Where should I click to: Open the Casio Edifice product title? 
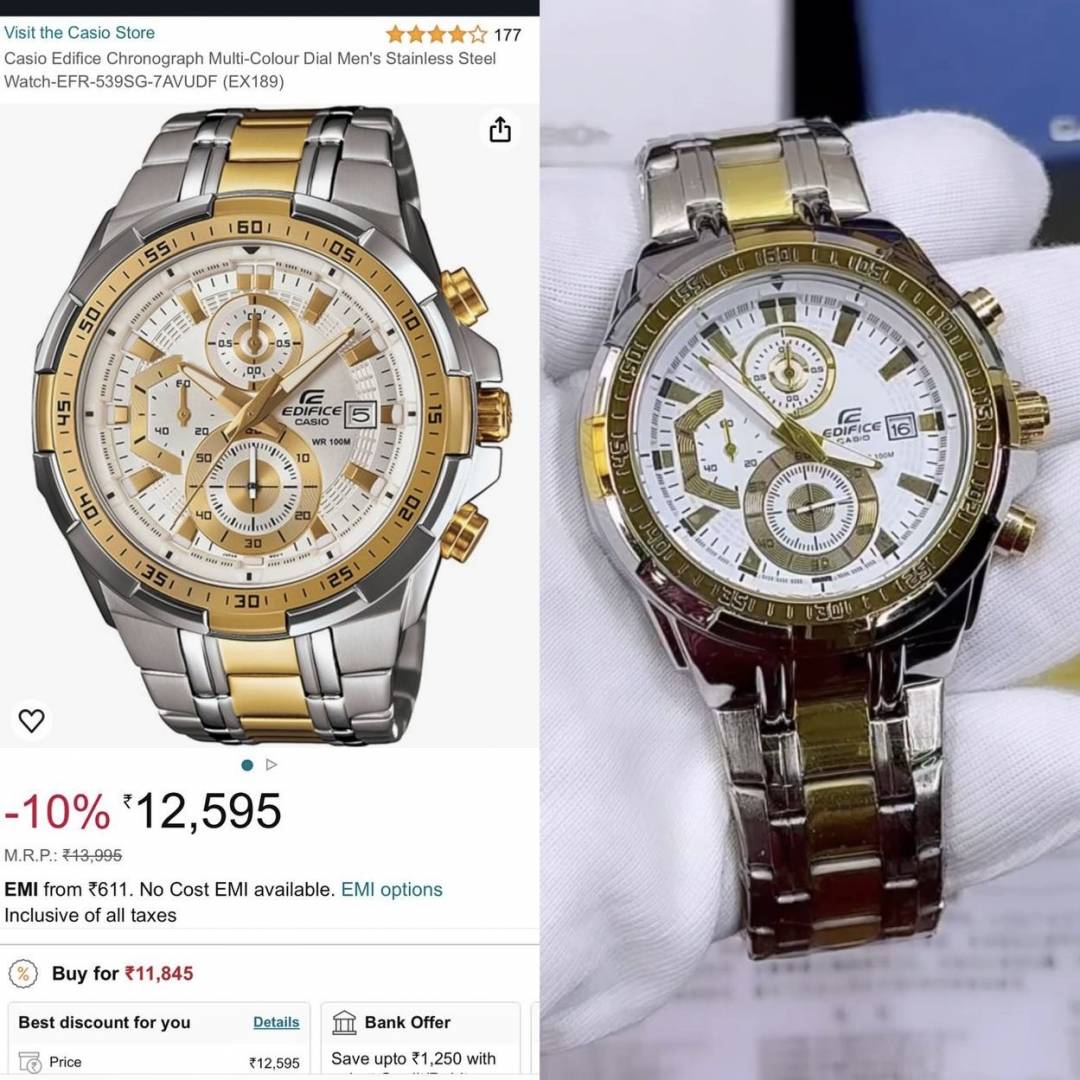pos(249,70)
